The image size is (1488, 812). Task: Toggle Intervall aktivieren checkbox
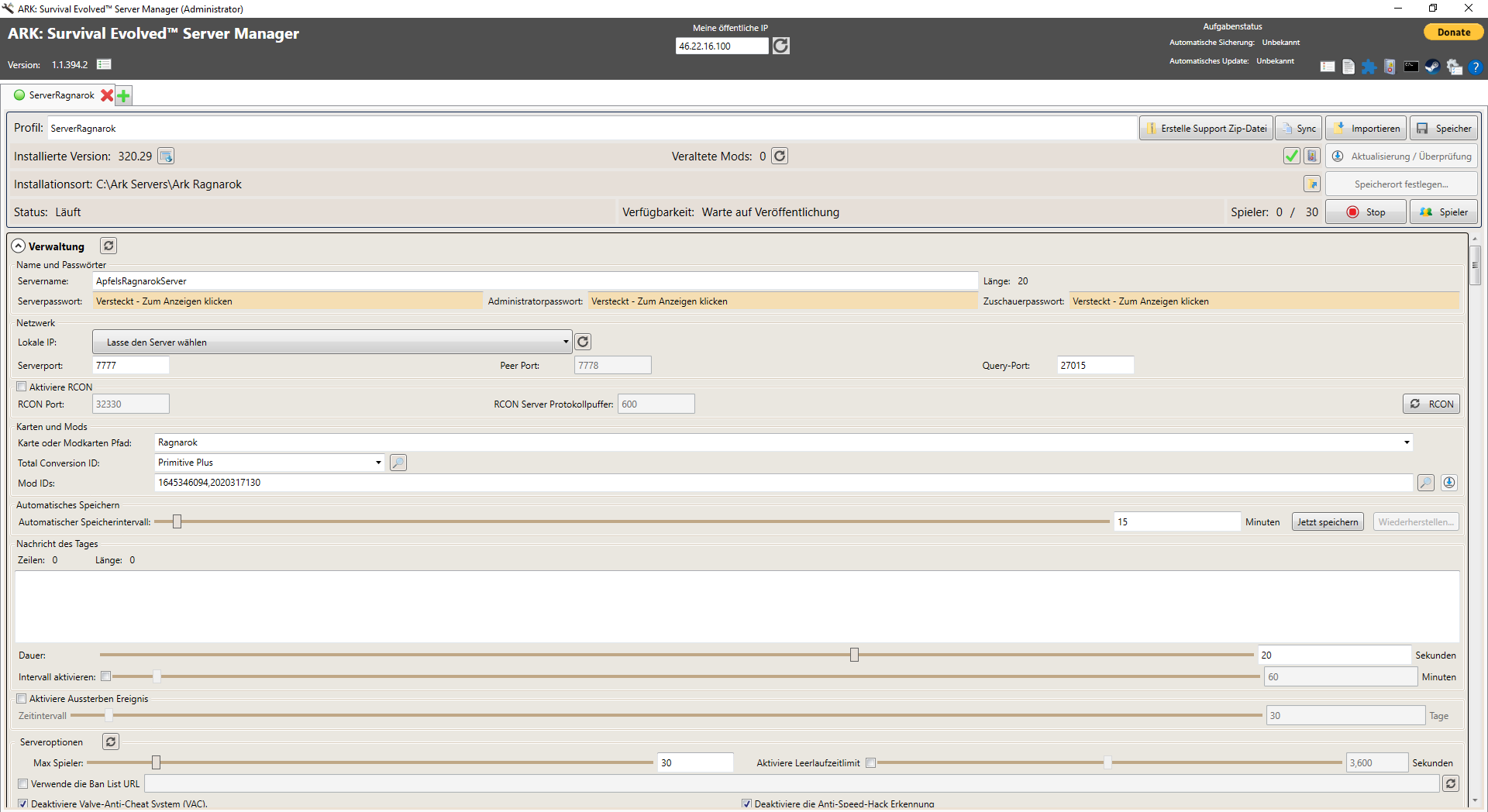point(106,676)
